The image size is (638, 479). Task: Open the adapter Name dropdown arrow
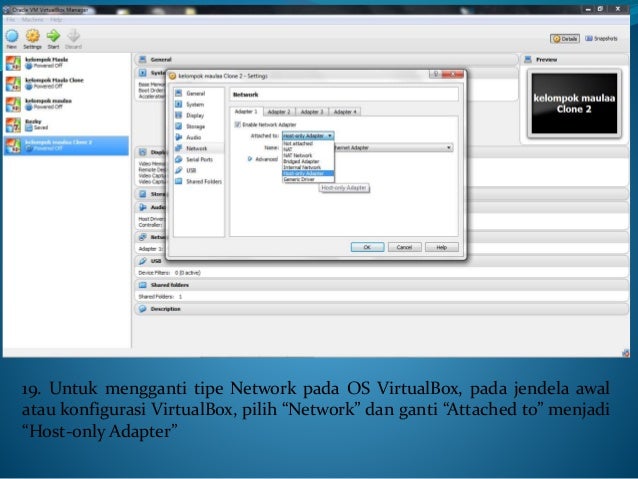click(x=448, y=148)
